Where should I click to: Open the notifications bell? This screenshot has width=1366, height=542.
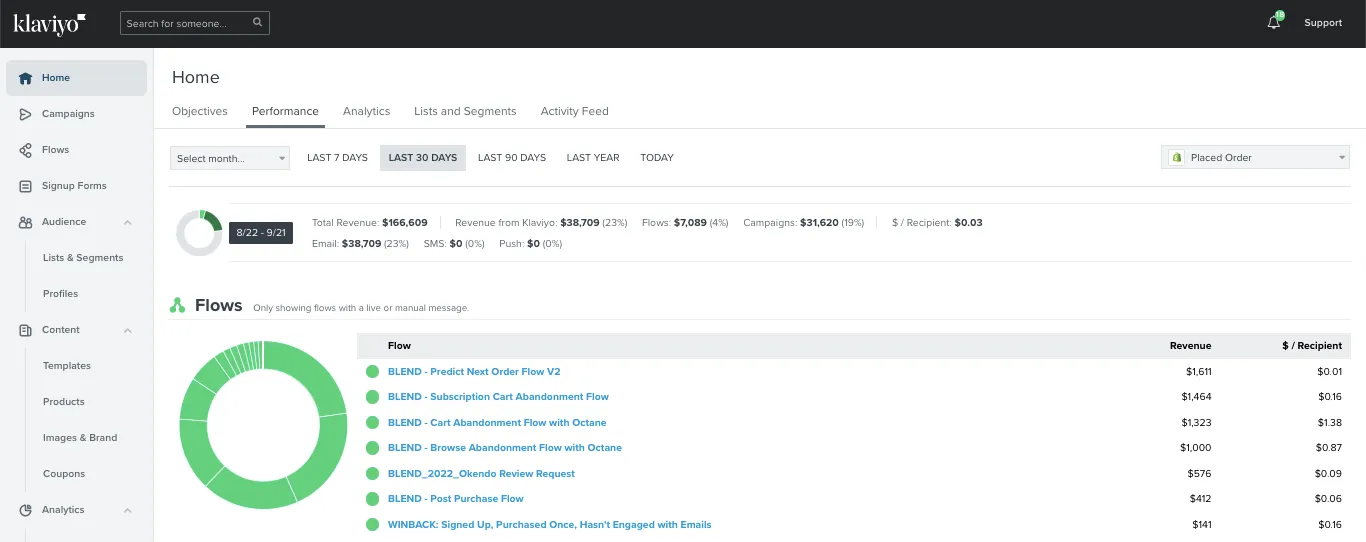[x=1274, y=22]
